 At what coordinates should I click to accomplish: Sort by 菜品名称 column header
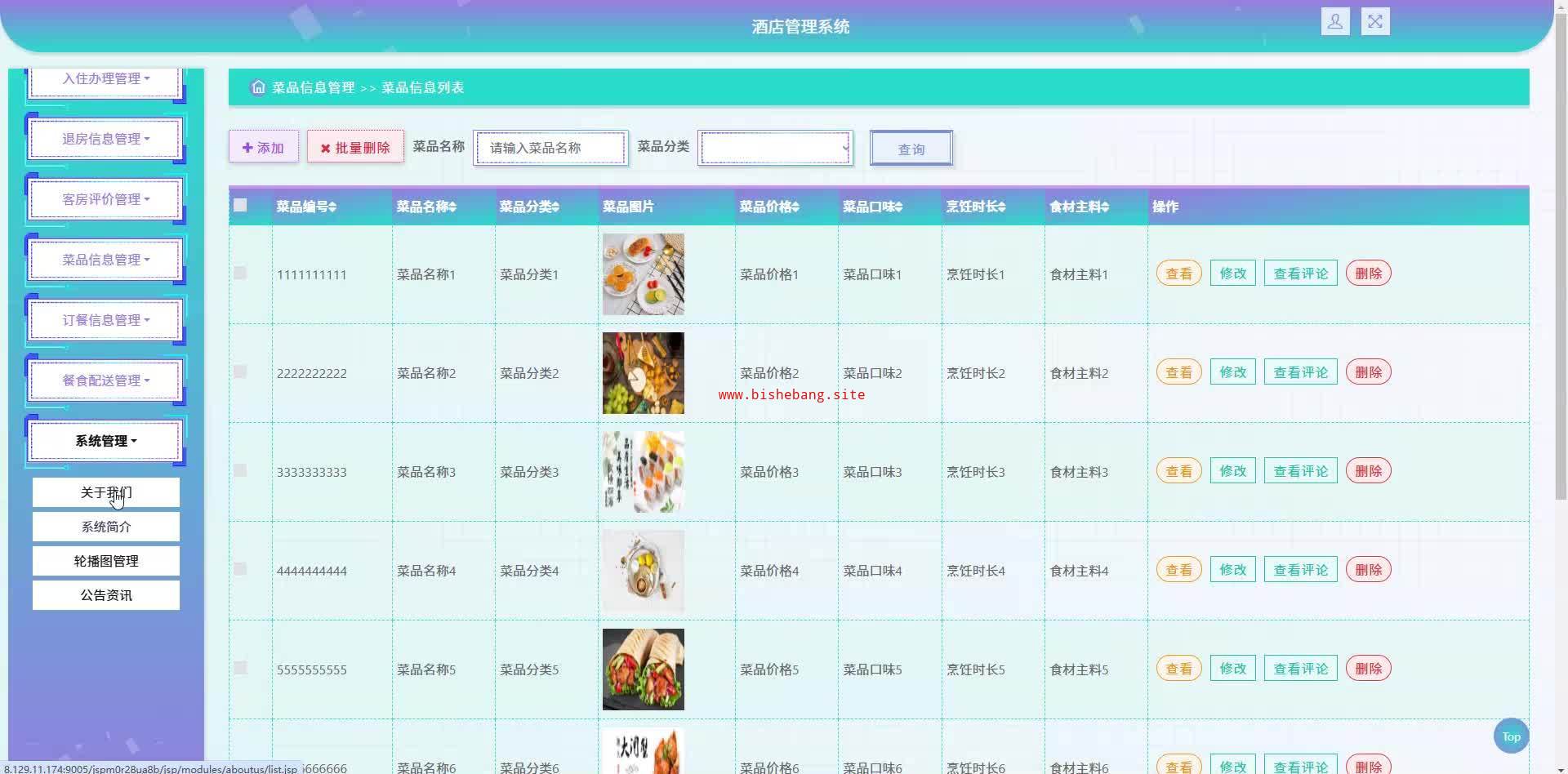point(426,207)
